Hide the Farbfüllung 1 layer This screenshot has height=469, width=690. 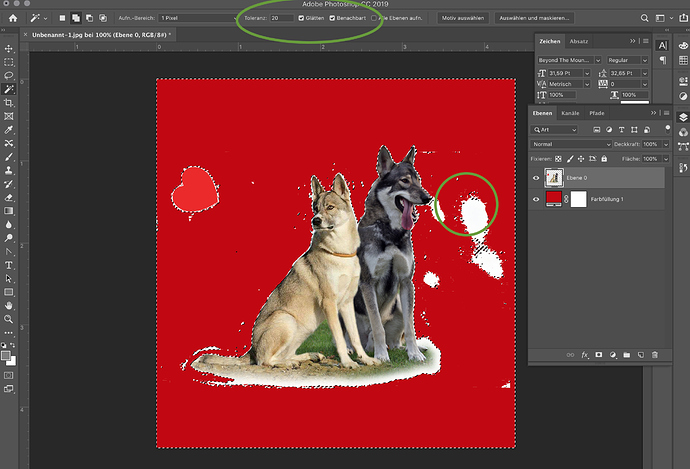coord(537,201)
